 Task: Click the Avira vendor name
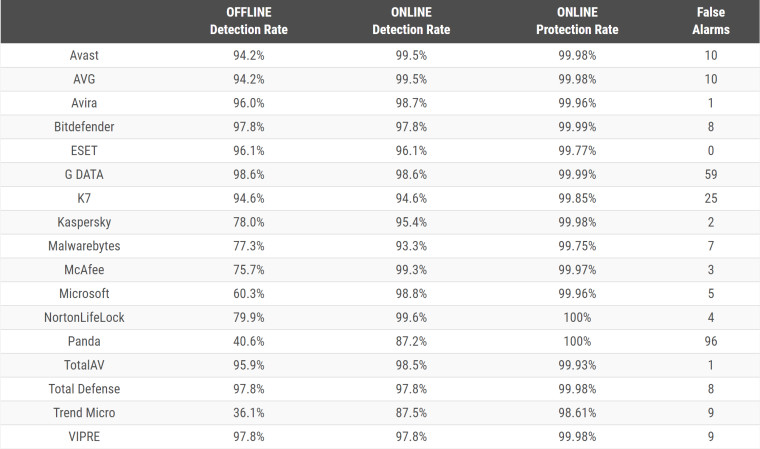pyautogui.click(x=84, y=103)
